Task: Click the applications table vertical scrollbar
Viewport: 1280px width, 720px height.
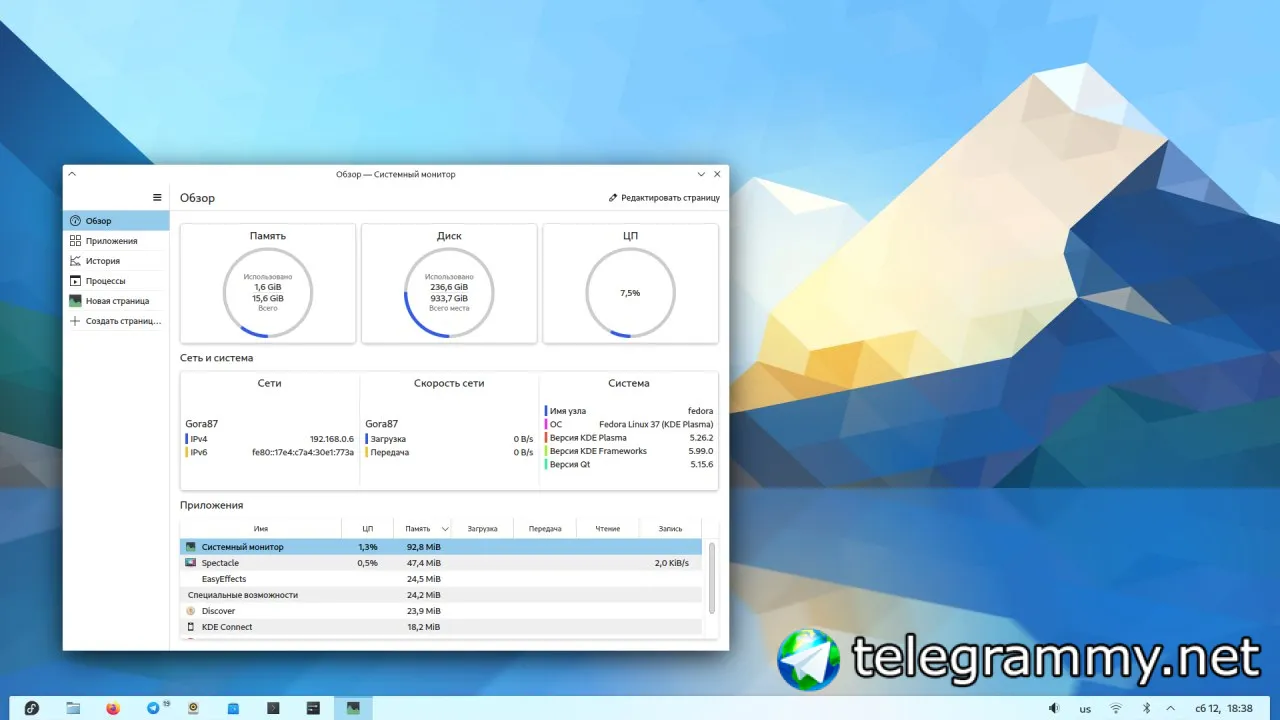Action: [712, 577]
